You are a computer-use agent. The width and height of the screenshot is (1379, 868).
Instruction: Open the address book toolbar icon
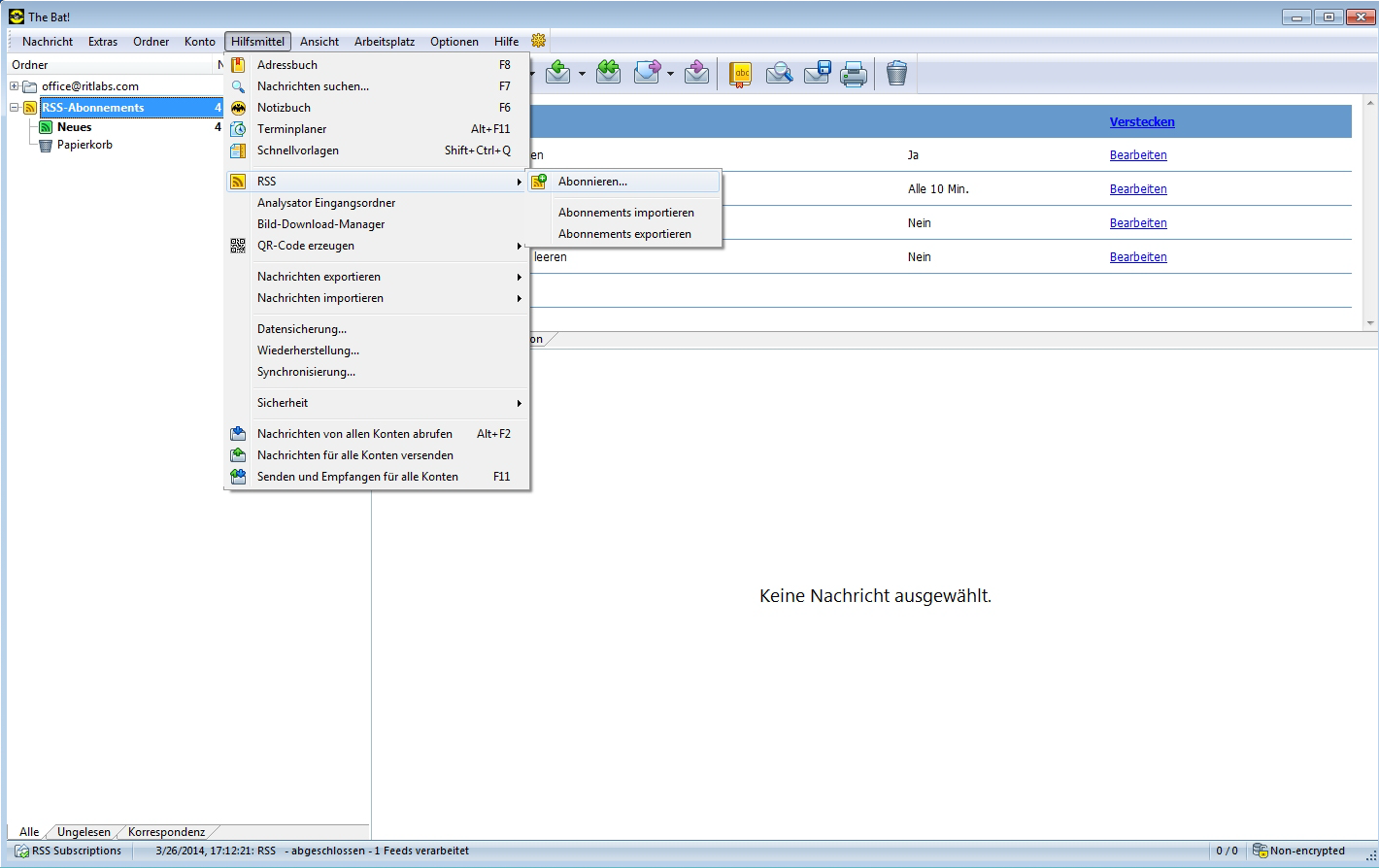click(741, 74)
